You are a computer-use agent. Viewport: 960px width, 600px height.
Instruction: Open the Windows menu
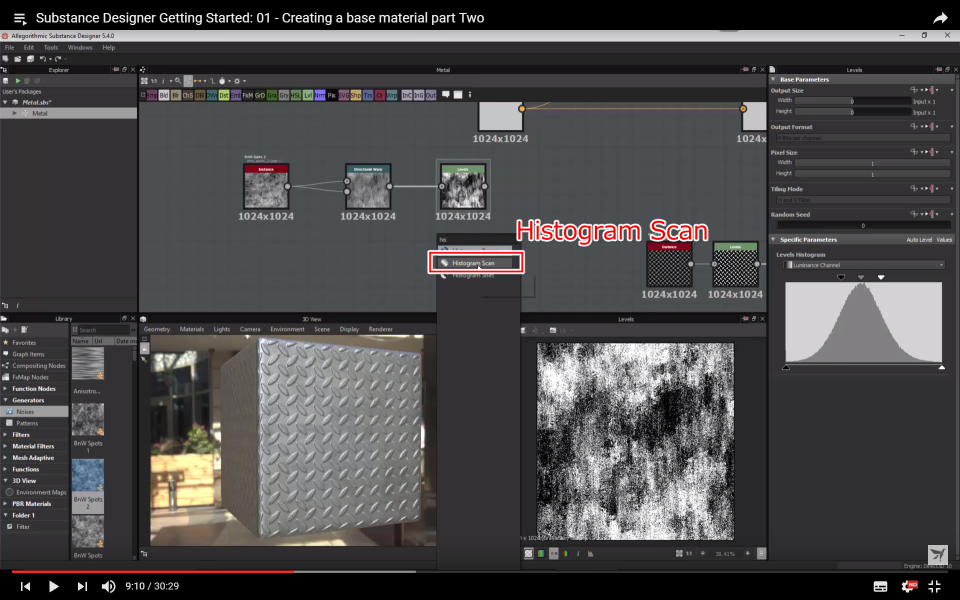[80, 47]
